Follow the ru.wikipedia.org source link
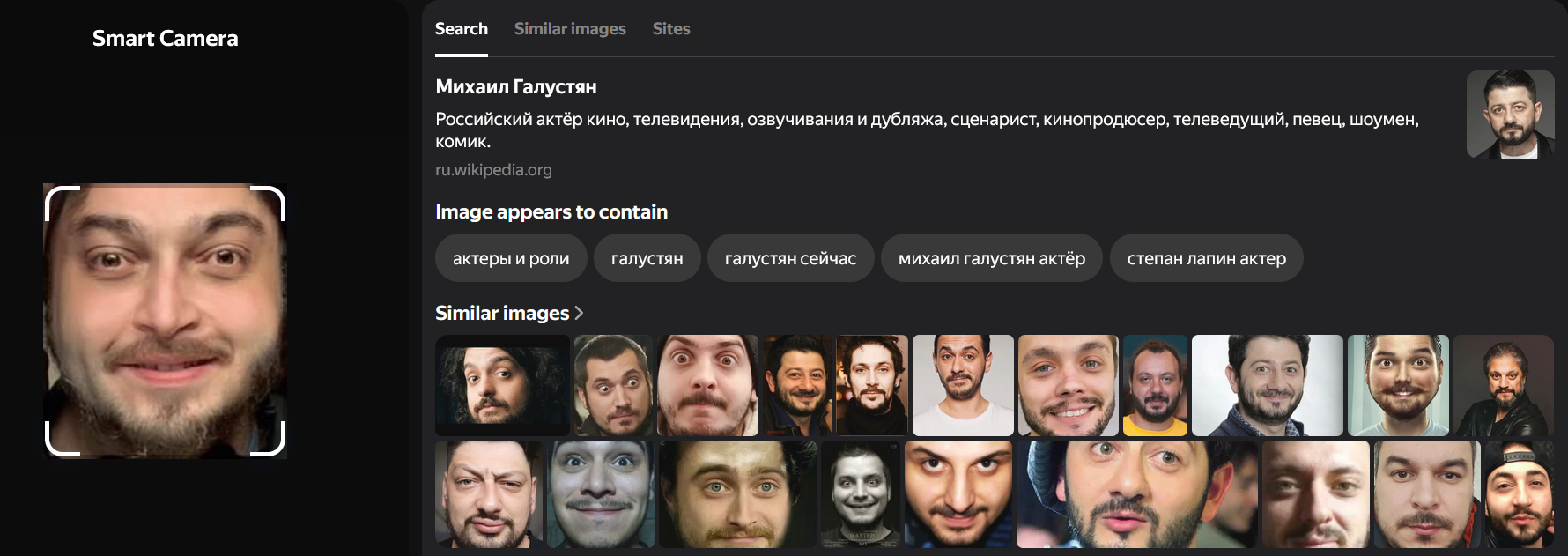This screenshot has width=1568, height=556. click(x=493, y=169)
